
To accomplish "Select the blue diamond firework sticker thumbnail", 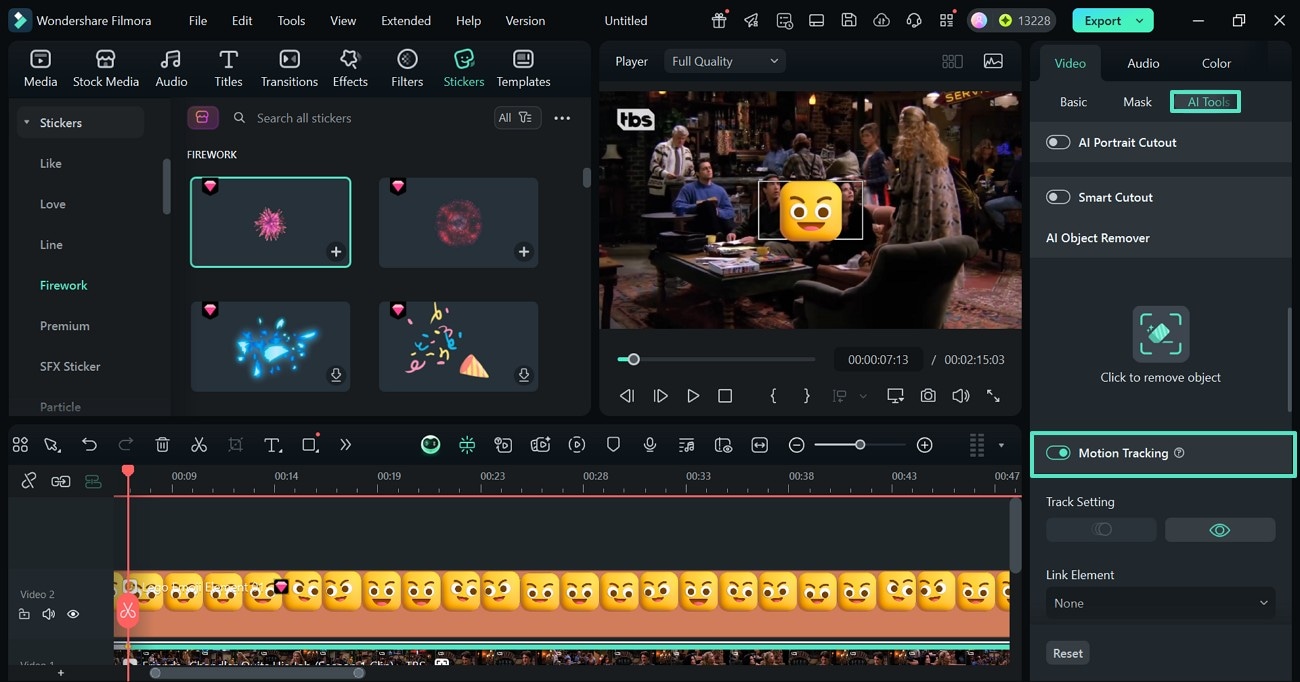I will (x=270, y=344).
